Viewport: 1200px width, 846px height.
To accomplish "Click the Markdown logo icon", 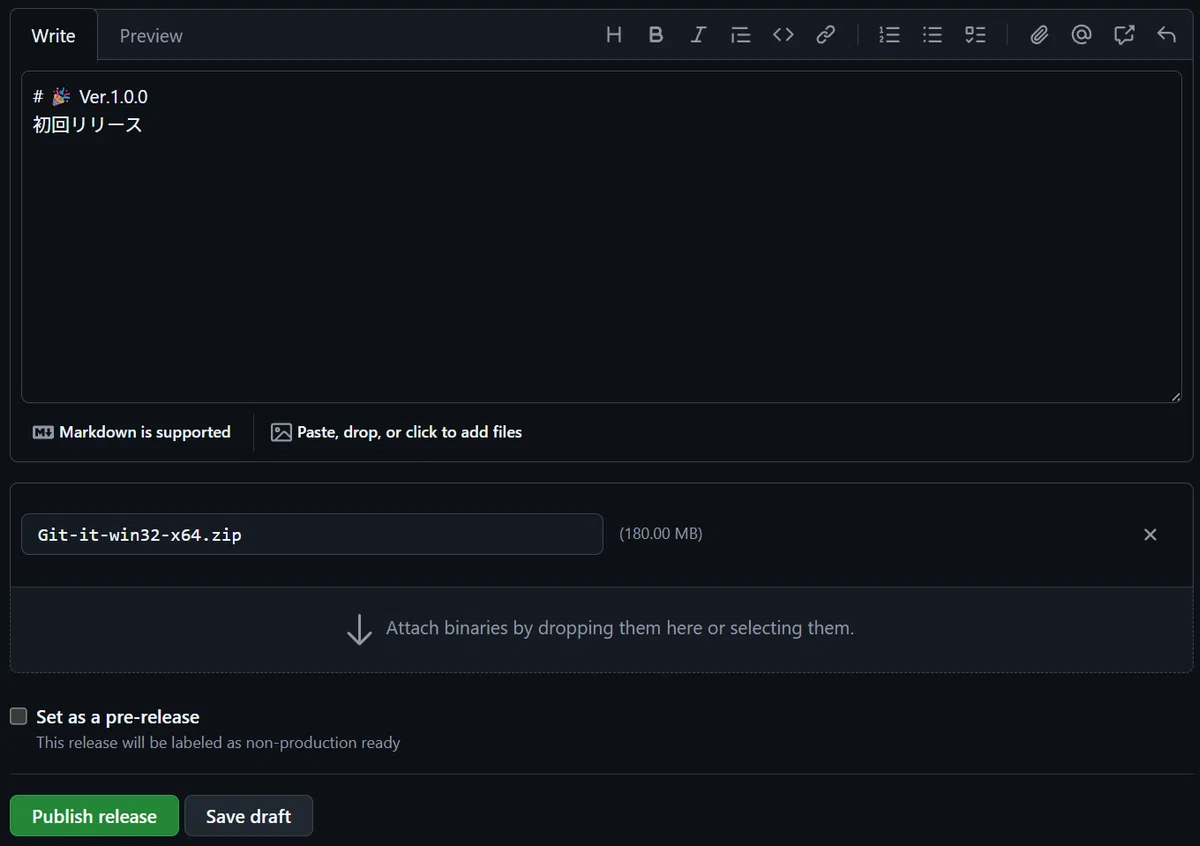I will tap(43, 432).
